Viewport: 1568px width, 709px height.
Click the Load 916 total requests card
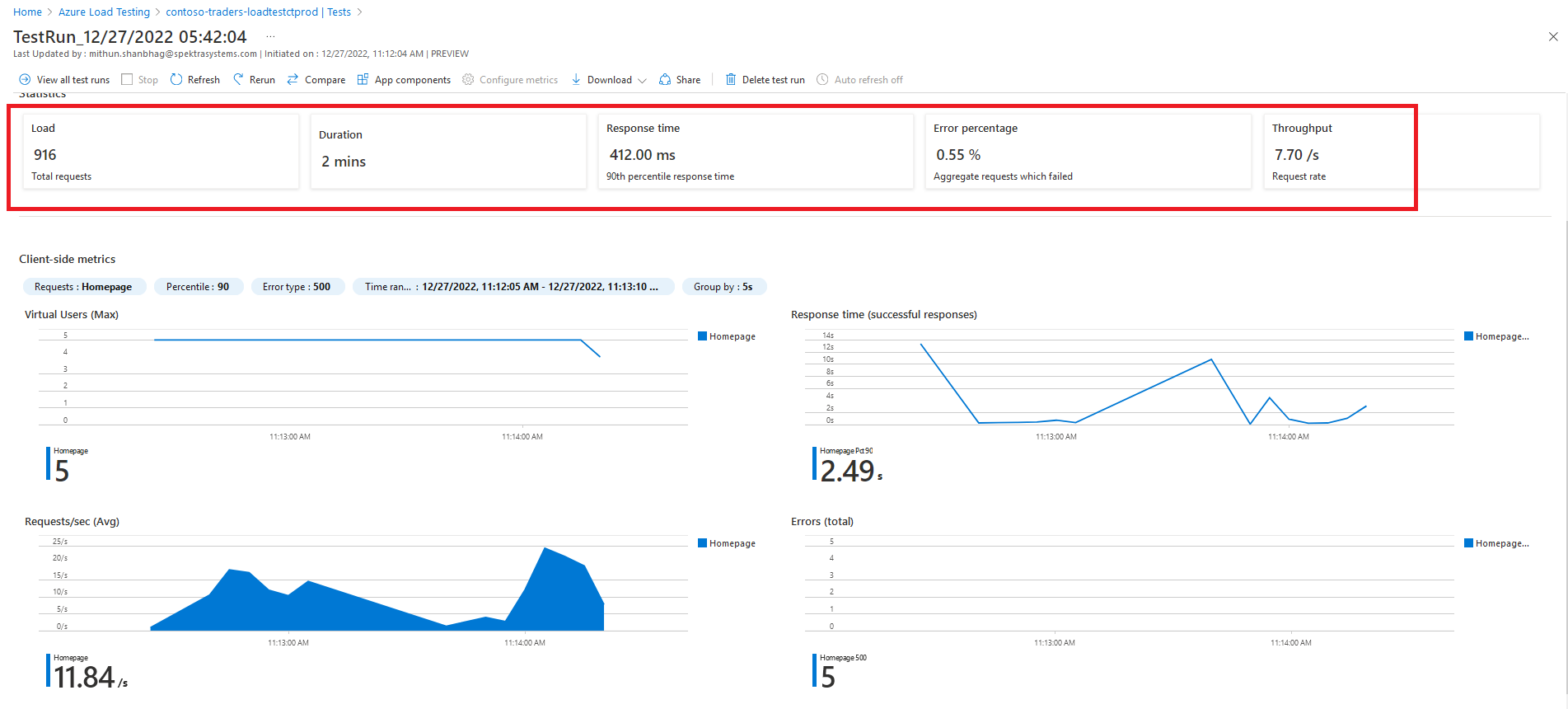point(161,152)
